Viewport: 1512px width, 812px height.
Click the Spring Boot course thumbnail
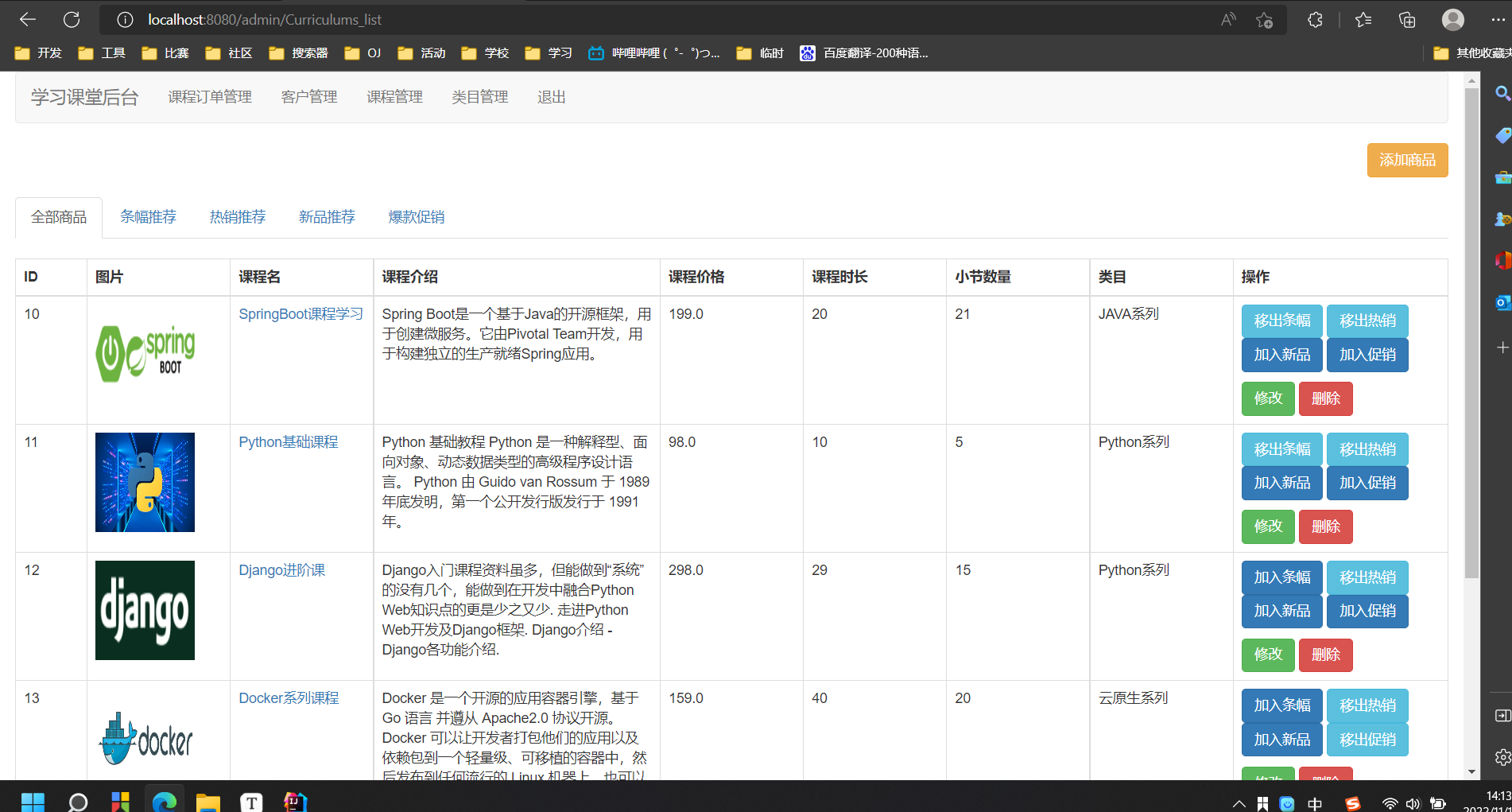[x=145, y=354]
